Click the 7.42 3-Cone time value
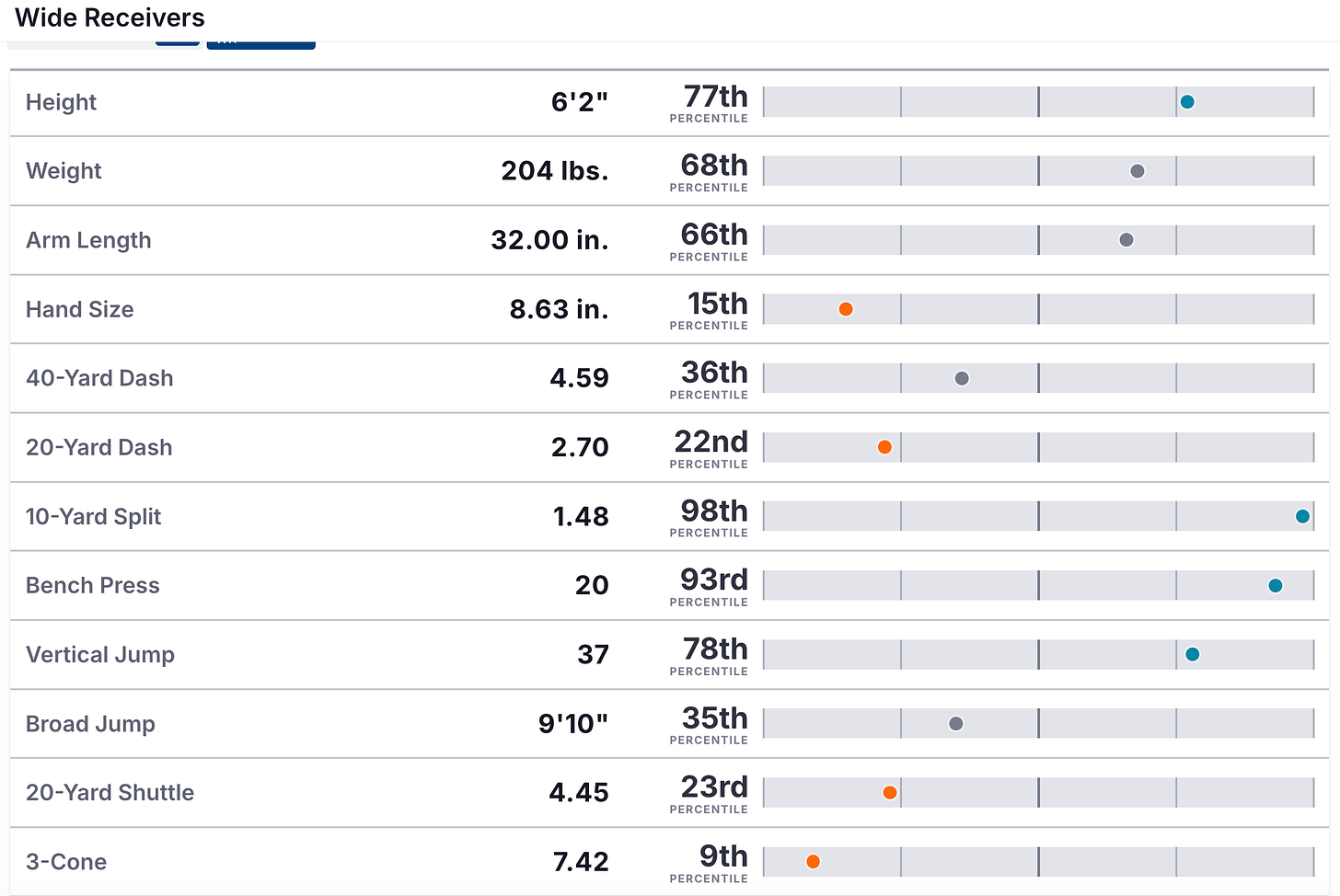Screen dimensions: 1340x896 (x=581, y=862)
